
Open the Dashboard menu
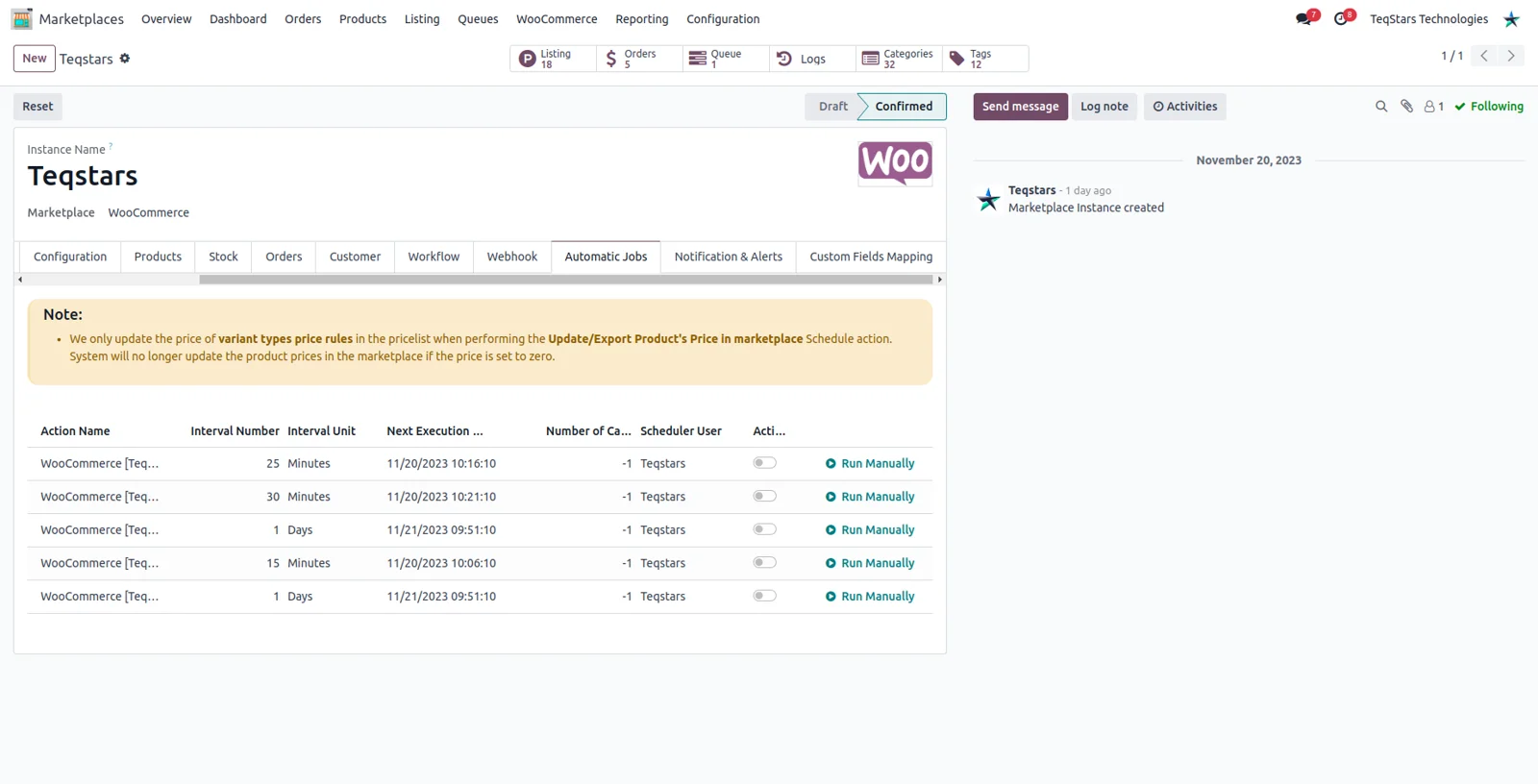coord(238,19)
